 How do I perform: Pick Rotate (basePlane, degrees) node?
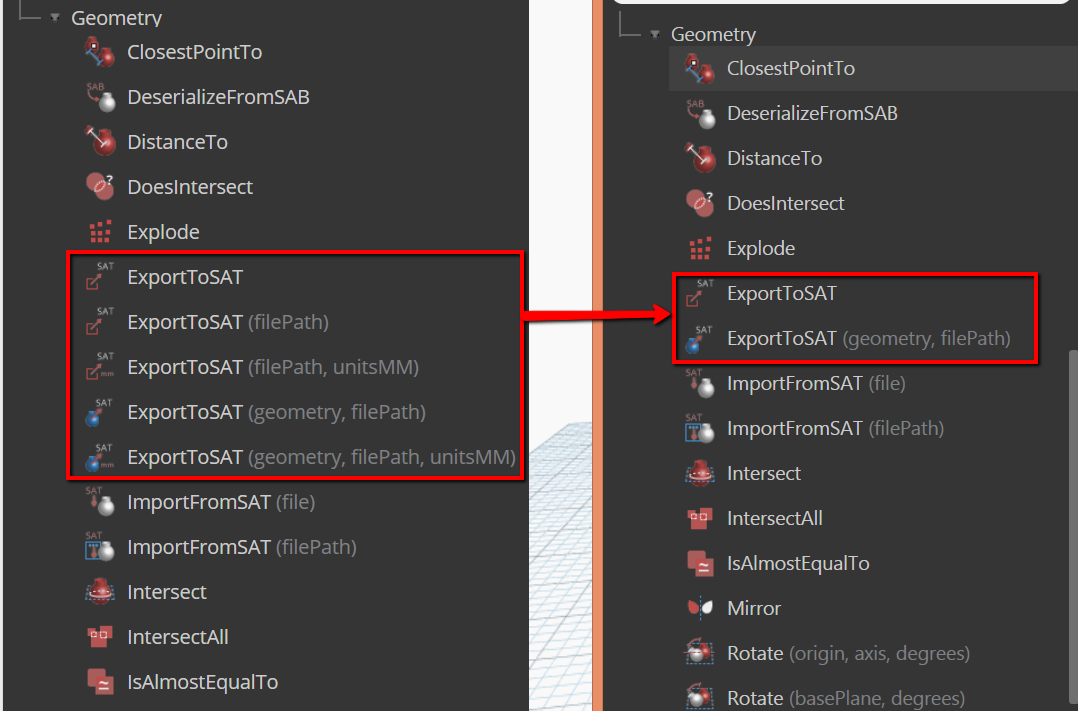click(845, 698)
